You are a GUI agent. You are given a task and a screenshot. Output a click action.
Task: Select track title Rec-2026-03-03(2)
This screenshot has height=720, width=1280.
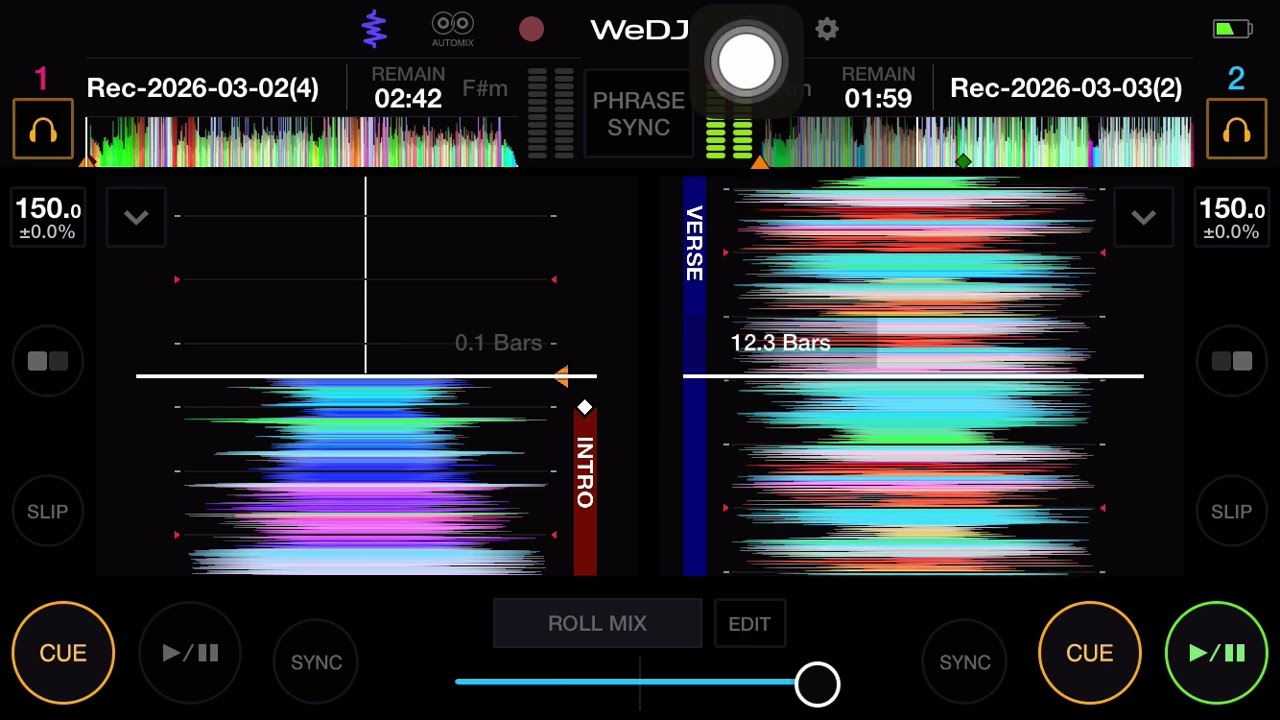1066,88
